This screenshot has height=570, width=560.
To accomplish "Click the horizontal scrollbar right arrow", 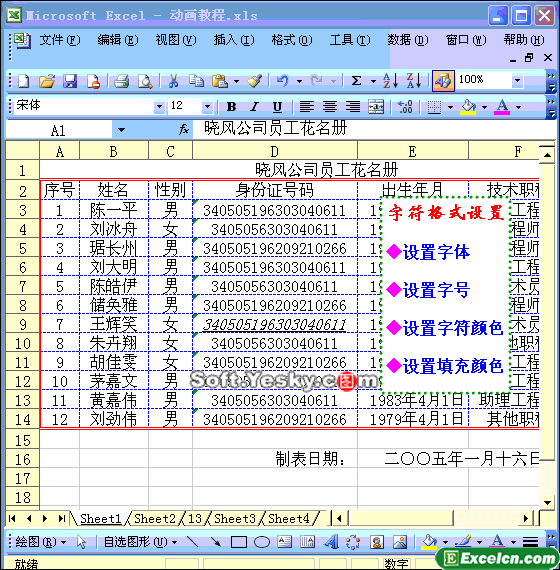I will coord(526,518).
